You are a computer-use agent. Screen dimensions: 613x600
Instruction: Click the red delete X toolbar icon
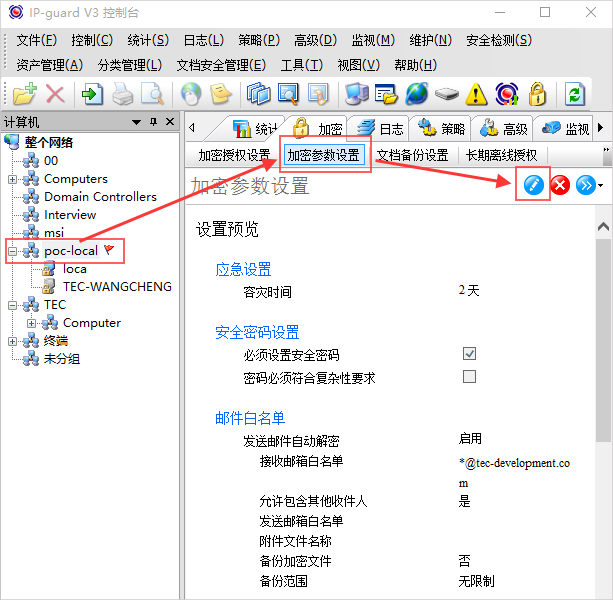(x=55, y=94)
